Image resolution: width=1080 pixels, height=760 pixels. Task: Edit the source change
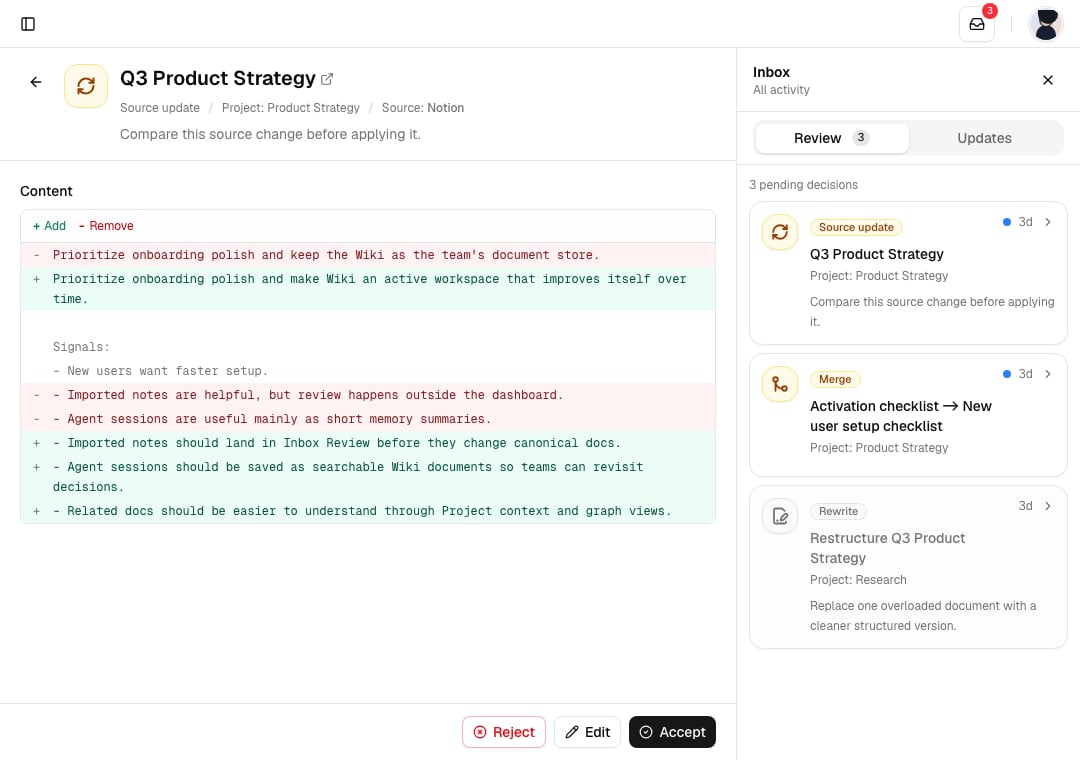(587, 732)
